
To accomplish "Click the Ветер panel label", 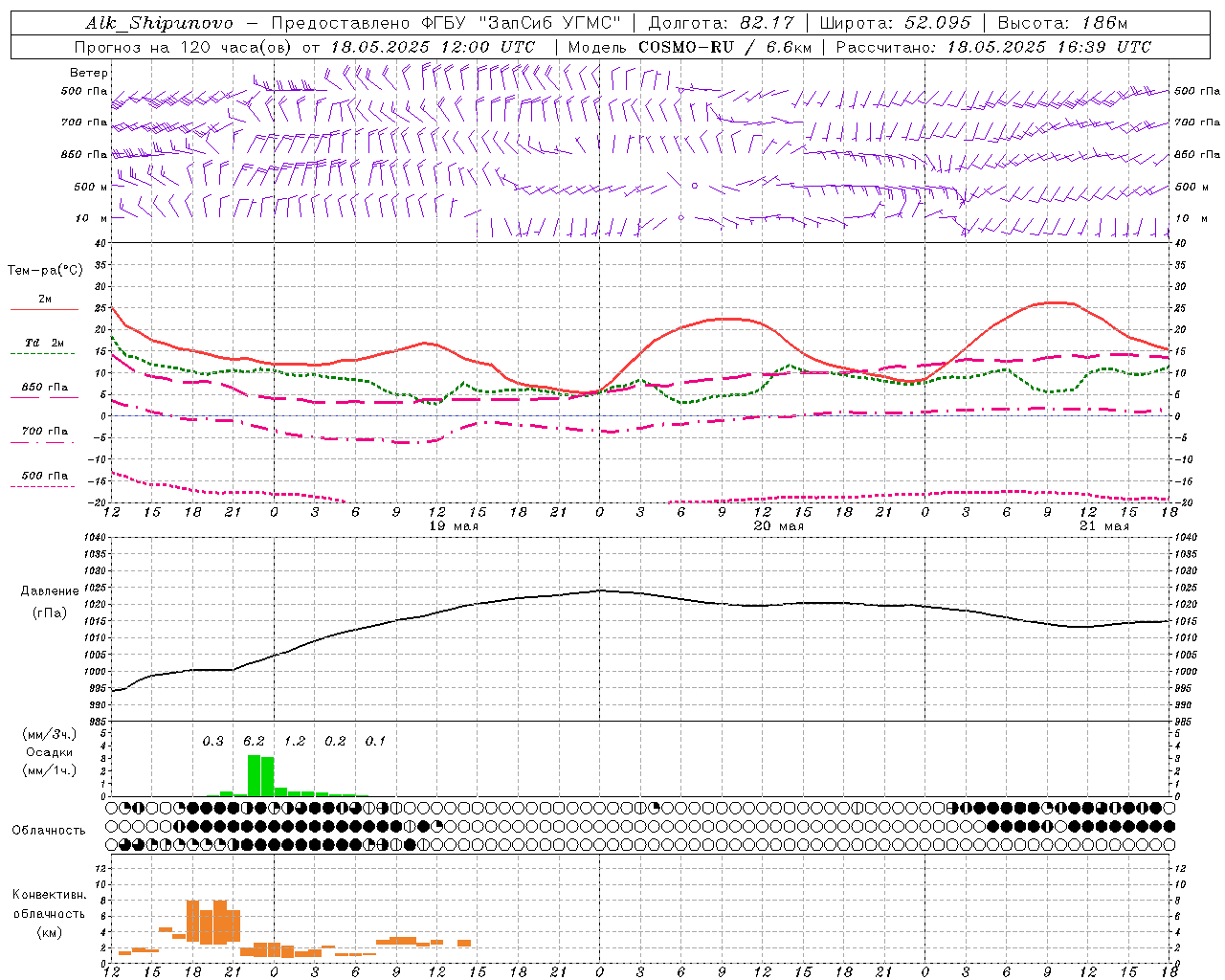I will tap(89, 73).
